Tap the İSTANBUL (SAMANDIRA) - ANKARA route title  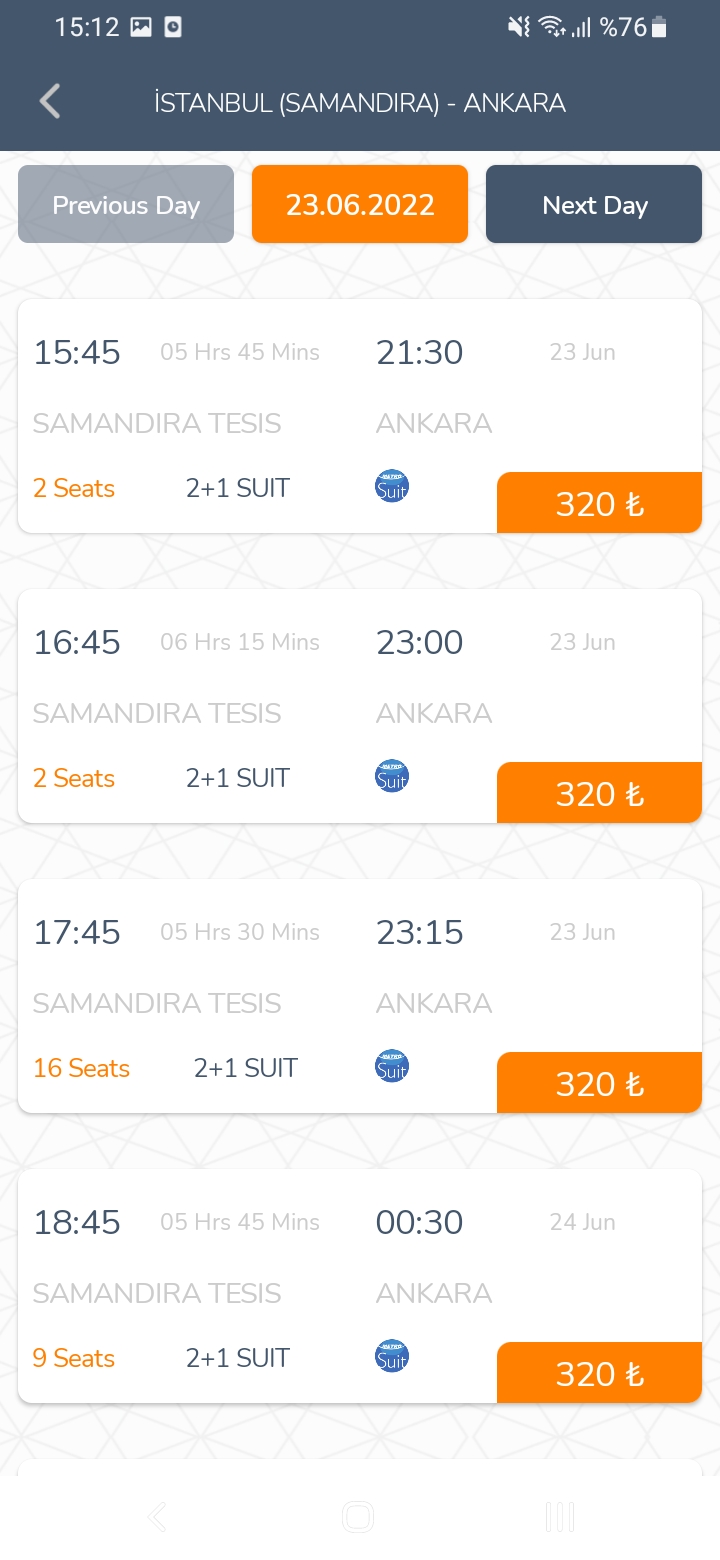360,103
